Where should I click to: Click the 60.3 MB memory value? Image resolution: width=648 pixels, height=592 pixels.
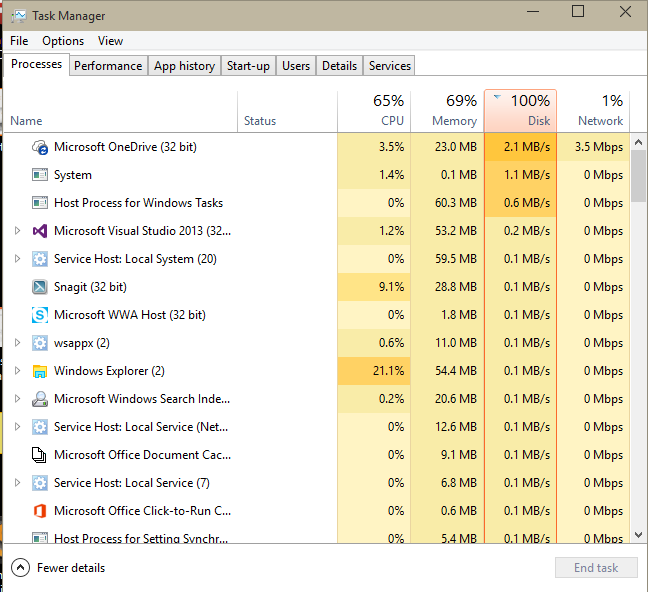[456, 203]
